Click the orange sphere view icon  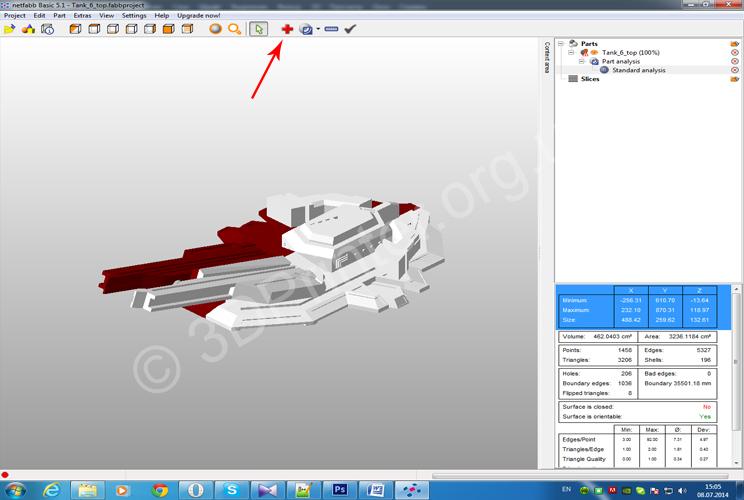[215, 30]
